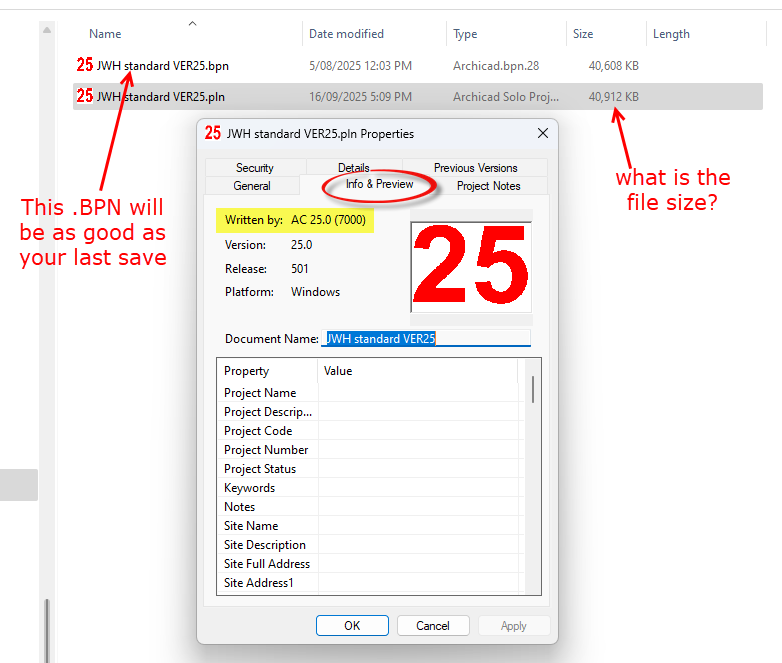Click the large 25 preview thumbnail
Screen dimensions: 782x663
pos(471,267)
